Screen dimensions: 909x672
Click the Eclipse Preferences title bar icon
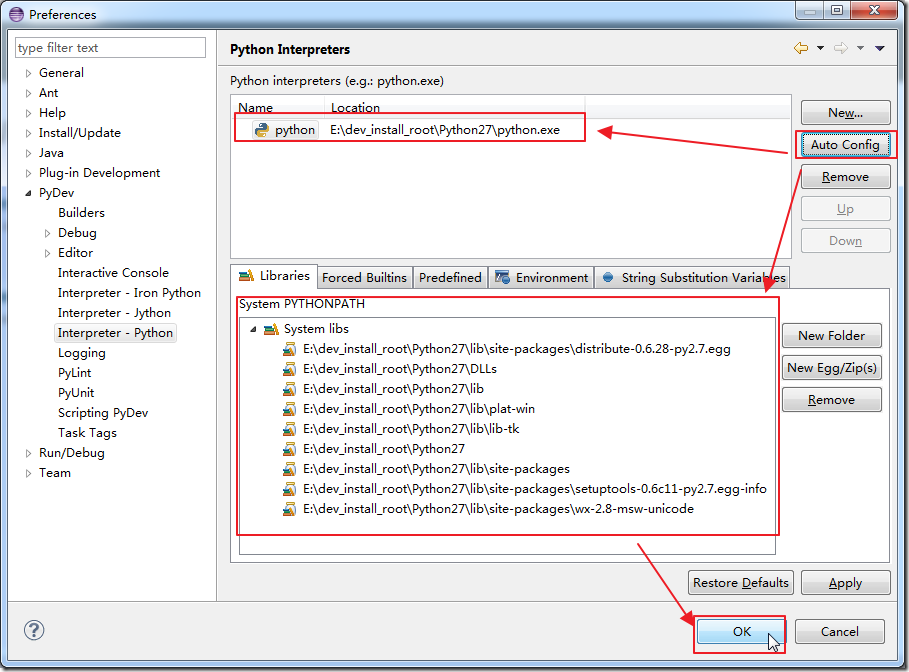[x=15, y=15]
